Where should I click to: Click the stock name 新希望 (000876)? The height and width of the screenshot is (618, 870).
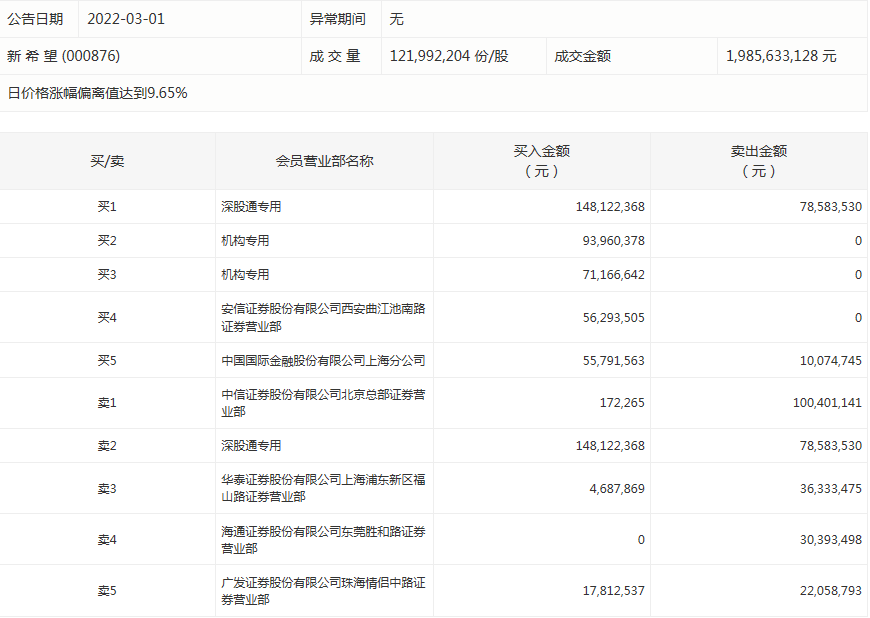coord(63,56)
